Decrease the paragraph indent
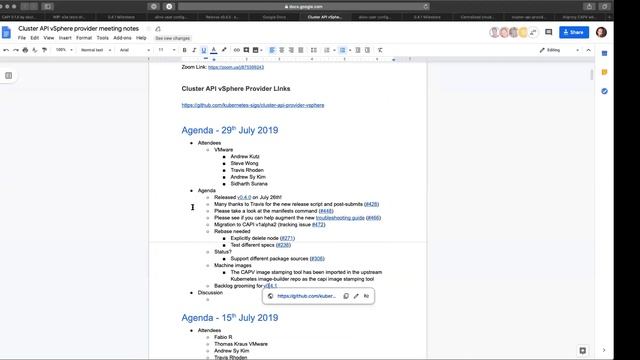Image resolution: width=640 pixels, height=360 pixels. (358, 50)
